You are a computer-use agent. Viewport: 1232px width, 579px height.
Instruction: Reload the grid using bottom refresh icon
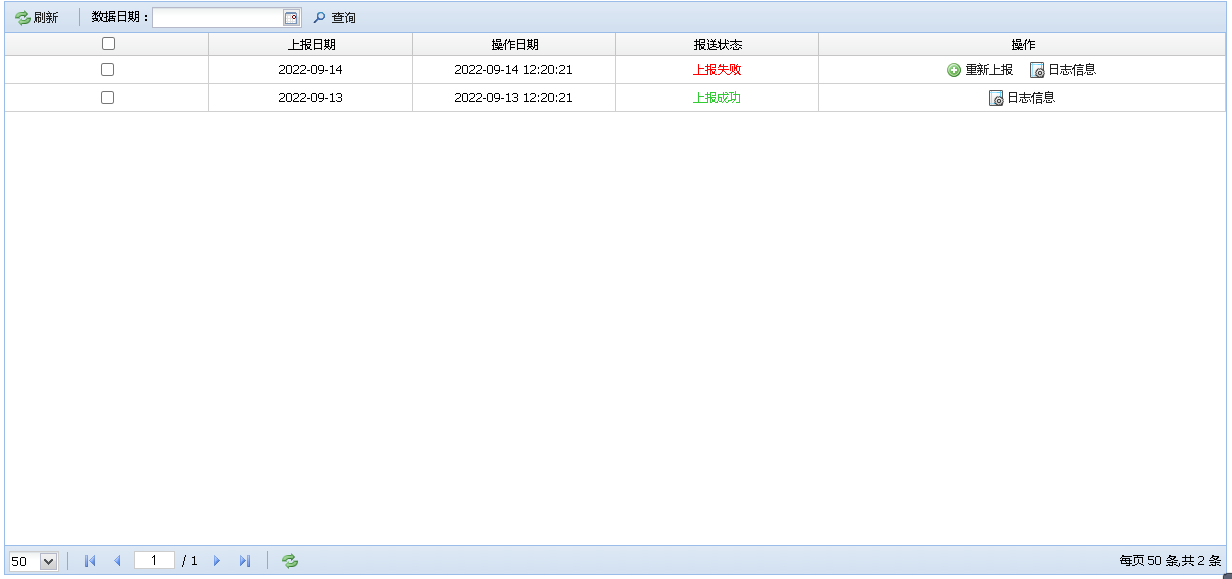(x=290, y=561)
